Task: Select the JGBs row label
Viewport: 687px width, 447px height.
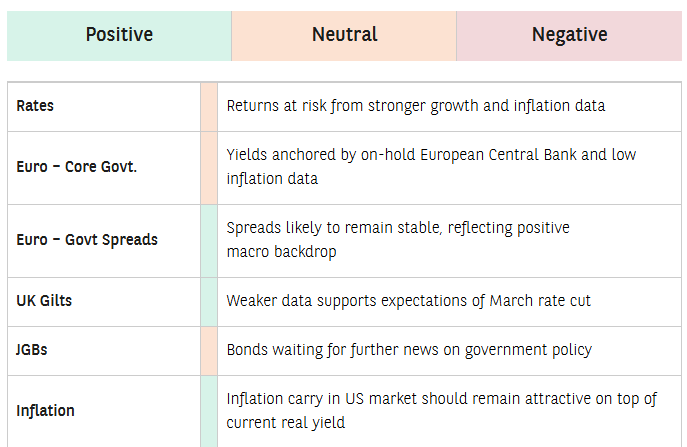Action: pyautogui.click(x=32, y=350)
